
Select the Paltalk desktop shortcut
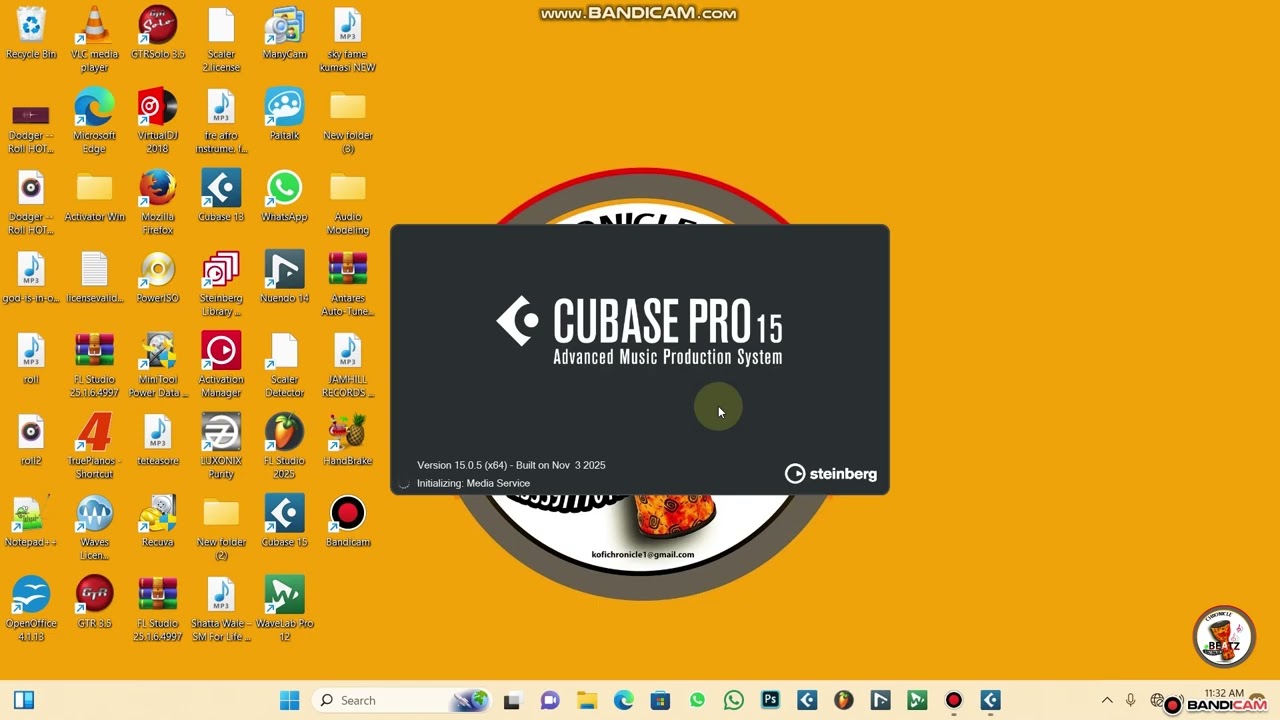point(284,115)
